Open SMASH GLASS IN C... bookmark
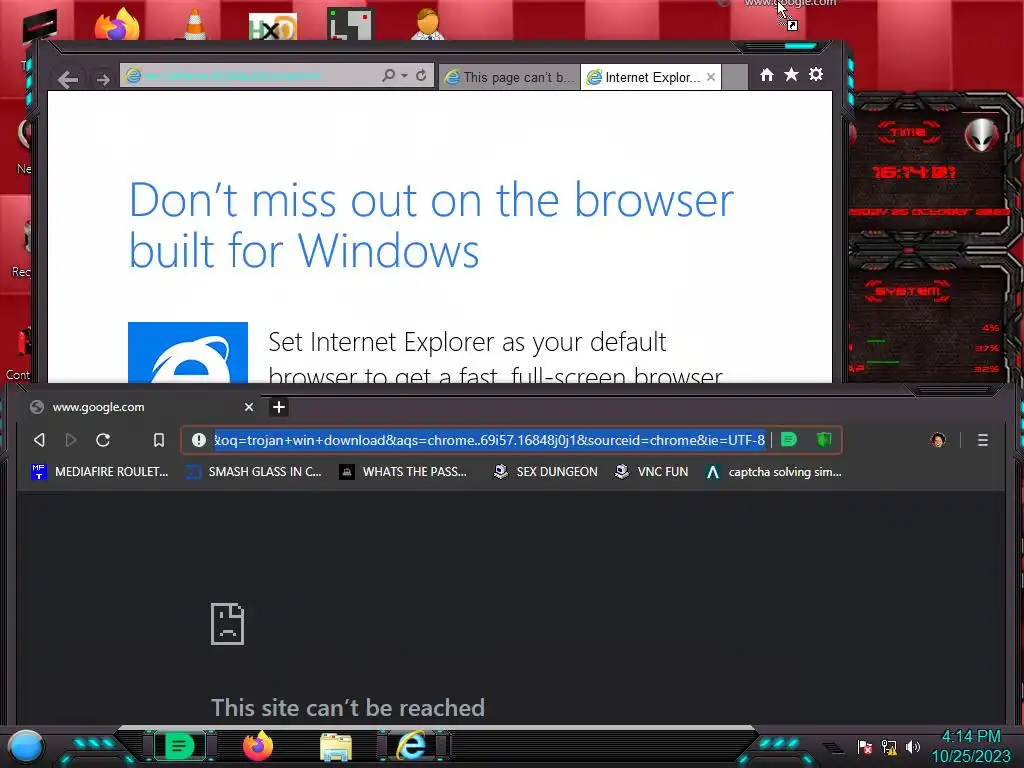 tap(254, 472)
